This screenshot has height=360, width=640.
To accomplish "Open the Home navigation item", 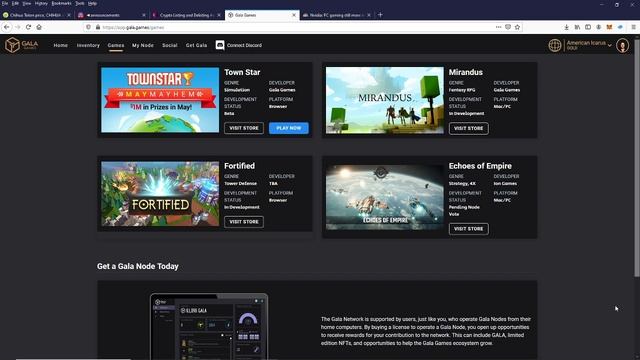I will click(x=60, y=45).
